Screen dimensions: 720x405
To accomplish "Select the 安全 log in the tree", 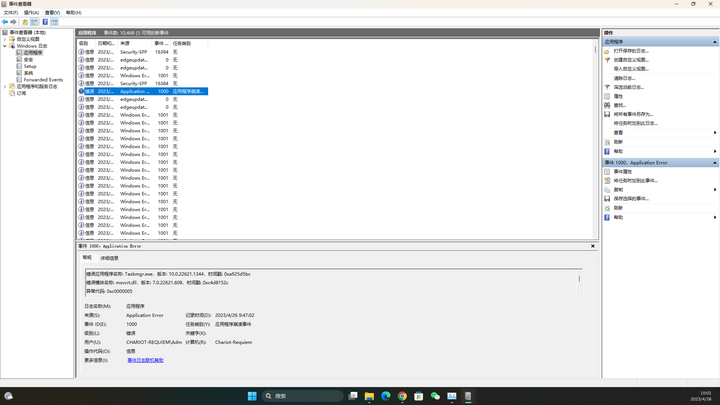I will (28, 59).
